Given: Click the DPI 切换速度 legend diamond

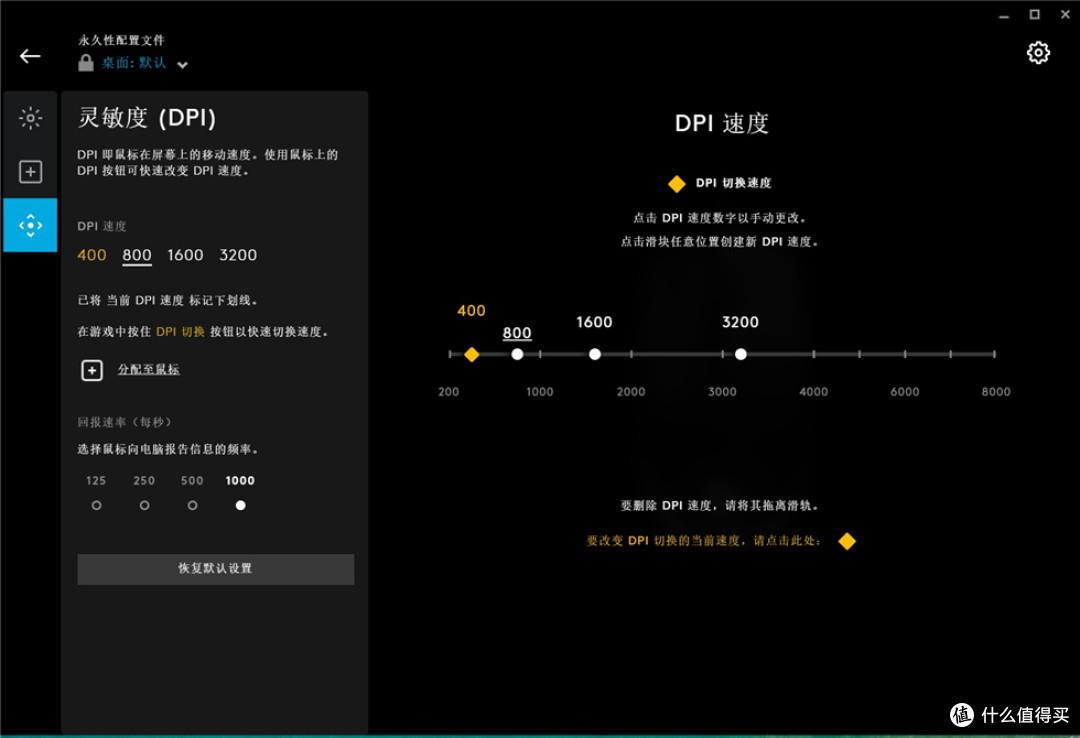Looking at the screenshot, I should point(676,183).
